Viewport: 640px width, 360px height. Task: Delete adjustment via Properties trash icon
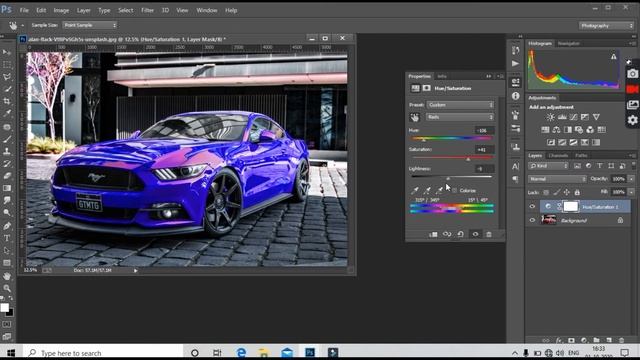click(x=489, y=234)
